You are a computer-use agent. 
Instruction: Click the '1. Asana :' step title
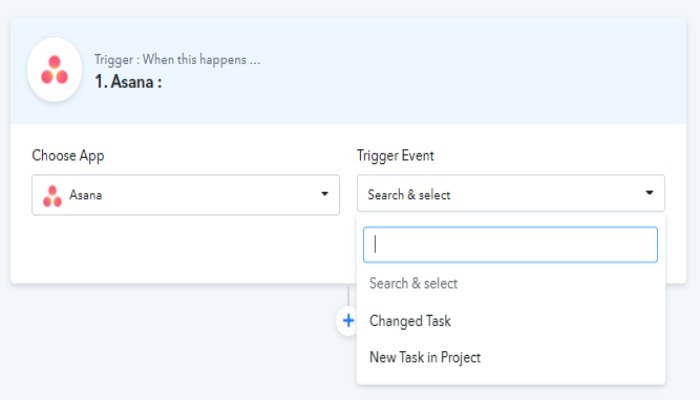[128, 82]
